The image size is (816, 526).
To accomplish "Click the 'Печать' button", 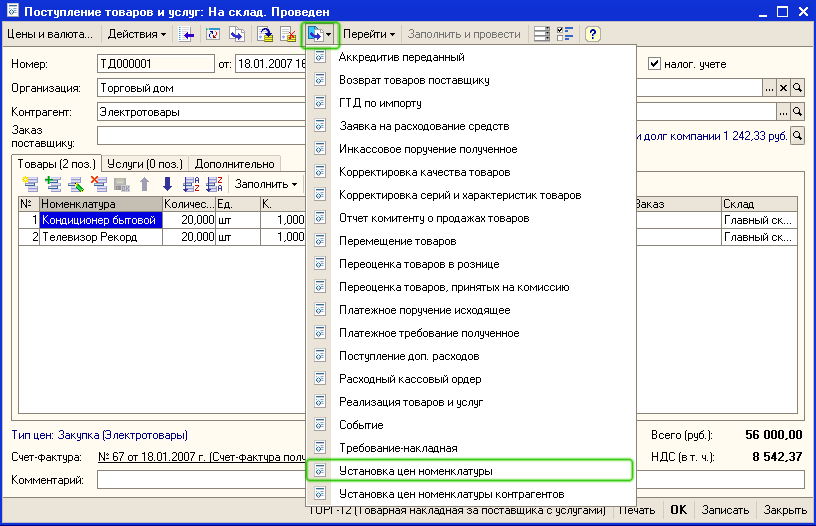I will tap(636, 510).
